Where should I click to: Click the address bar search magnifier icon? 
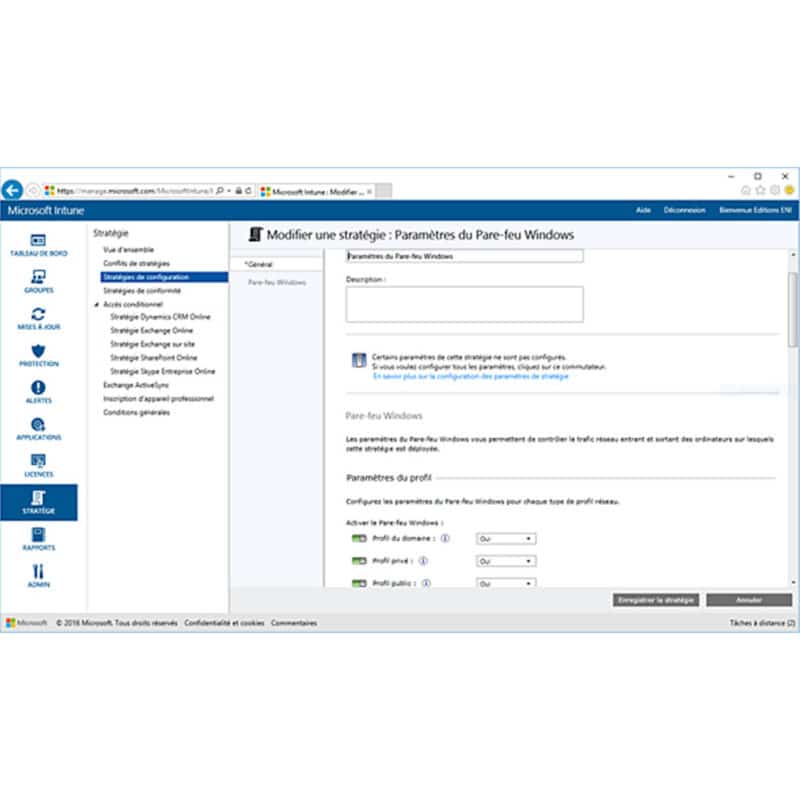pos(220,191)
